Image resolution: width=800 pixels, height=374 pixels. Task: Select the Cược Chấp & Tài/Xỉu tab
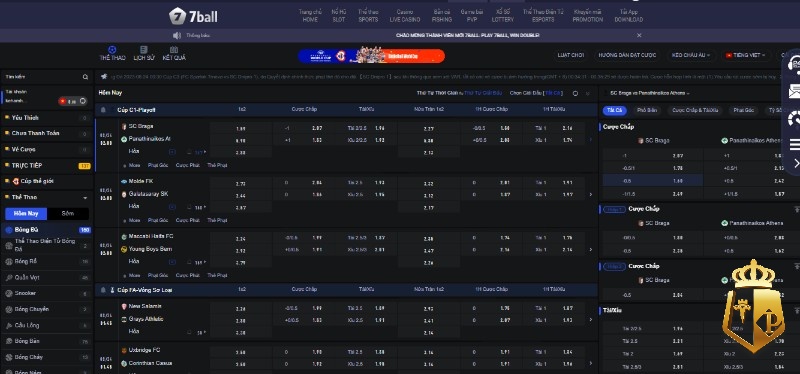click(695, 110)
